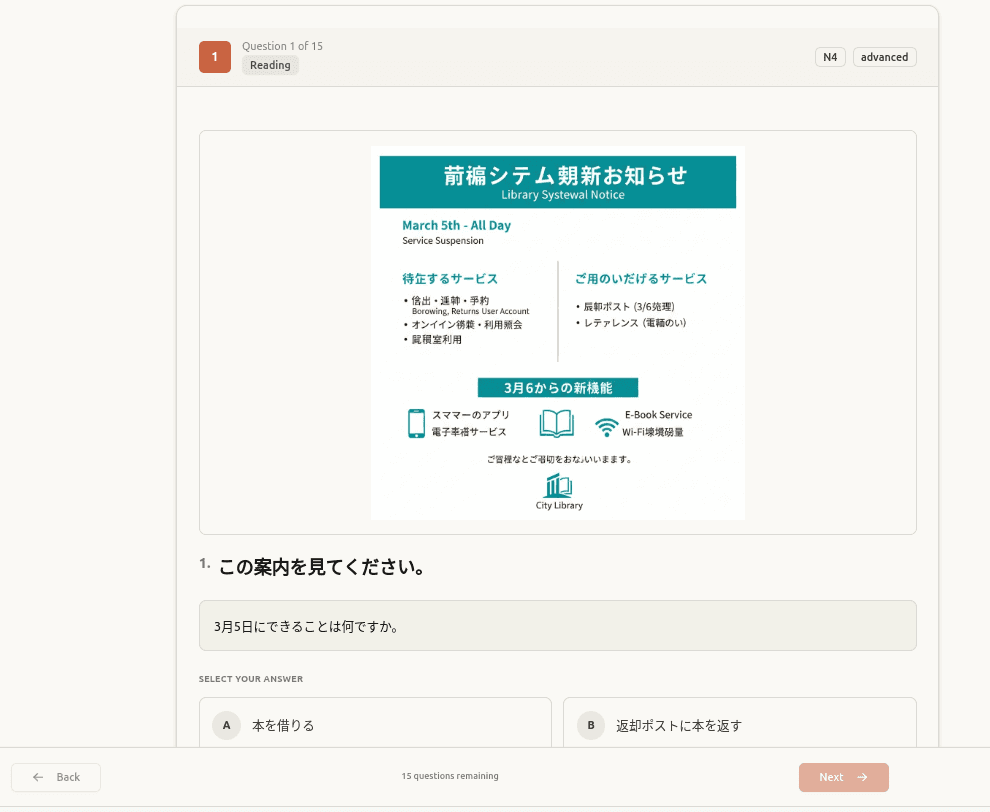Click the open book icon in notice
This screenshot has height=812, width=990.
557,423
